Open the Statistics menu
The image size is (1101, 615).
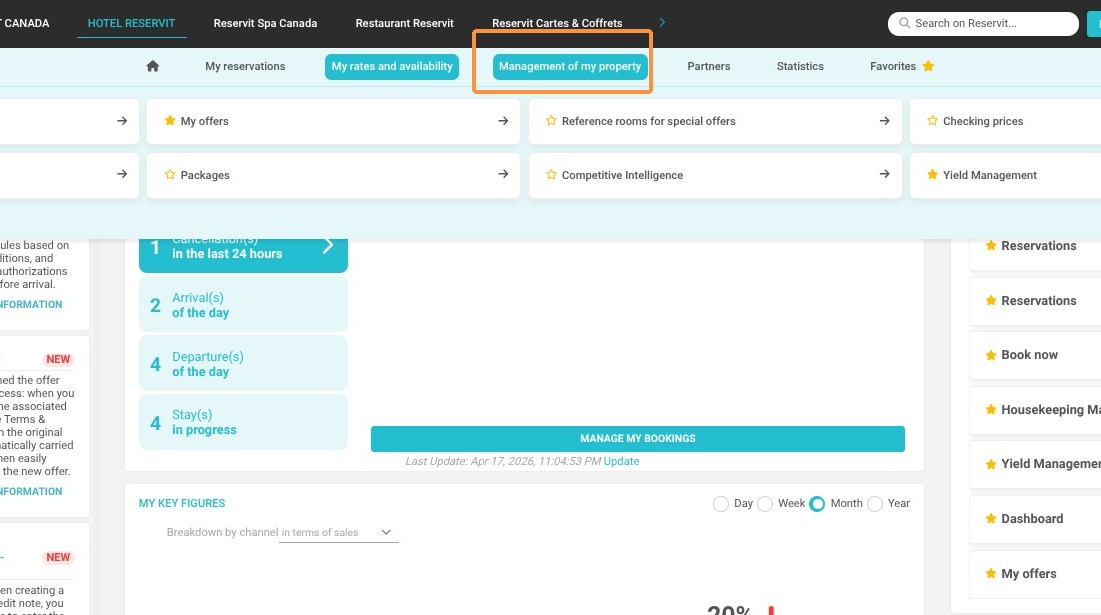click(x=800, y=66)
